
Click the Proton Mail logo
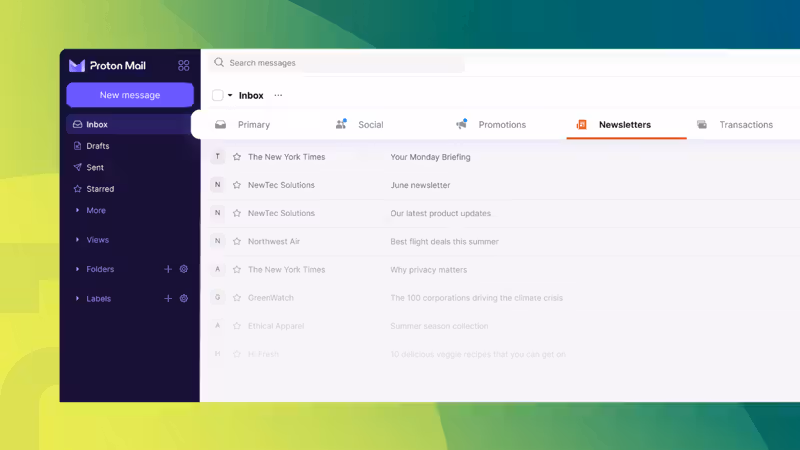pos(107,65)
